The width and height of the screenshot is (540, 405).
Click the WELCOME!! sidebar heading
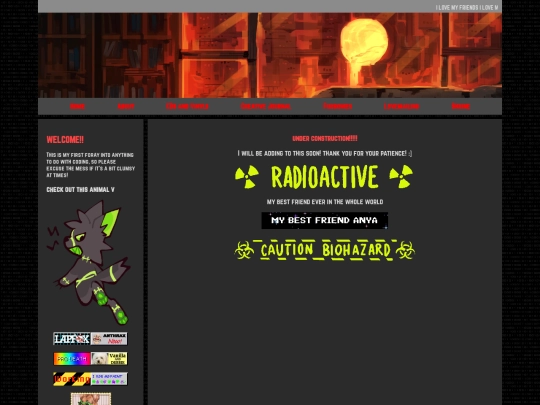65,140
